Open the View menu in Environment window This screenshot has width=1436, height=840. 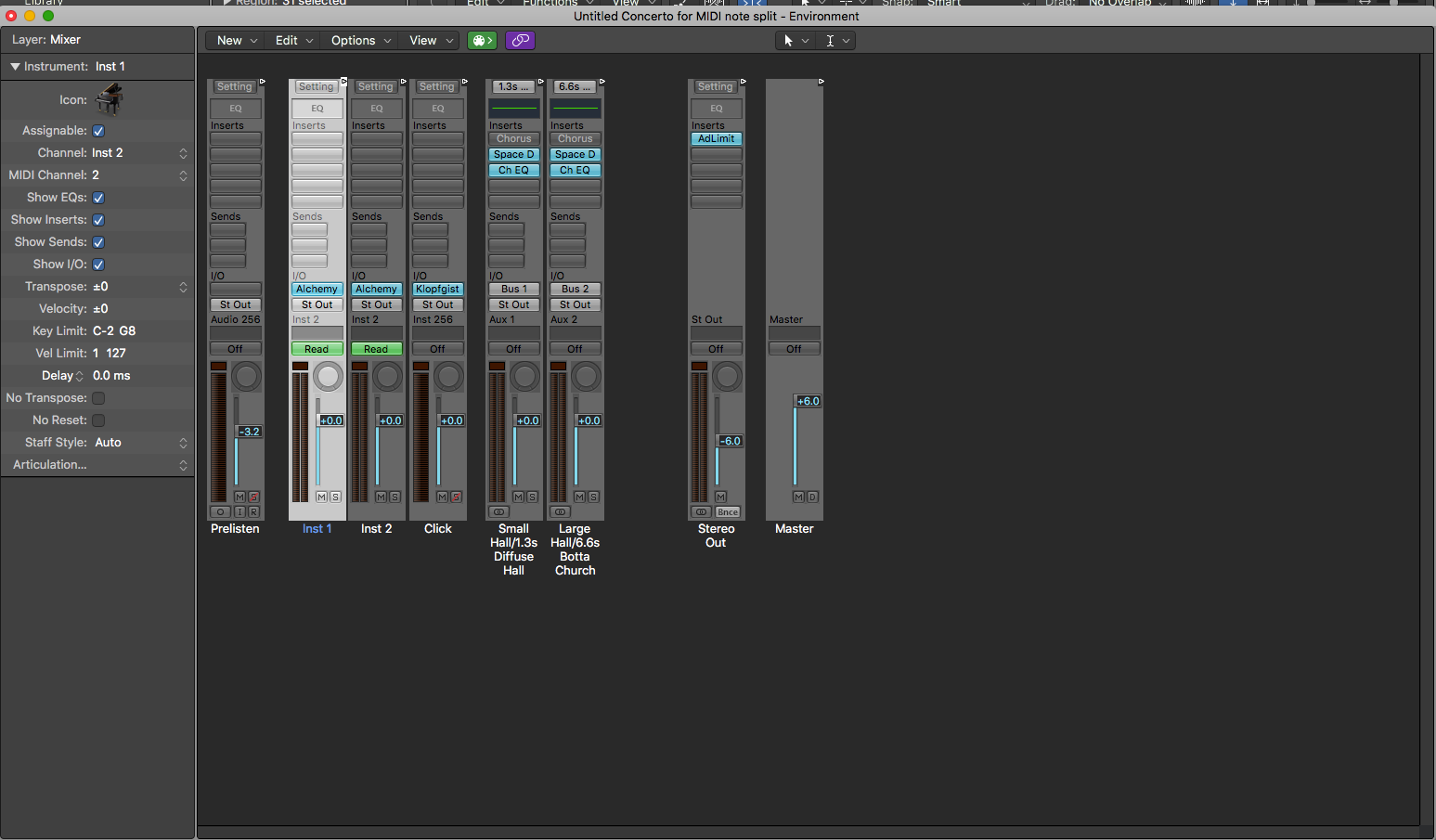click(431, 41)
